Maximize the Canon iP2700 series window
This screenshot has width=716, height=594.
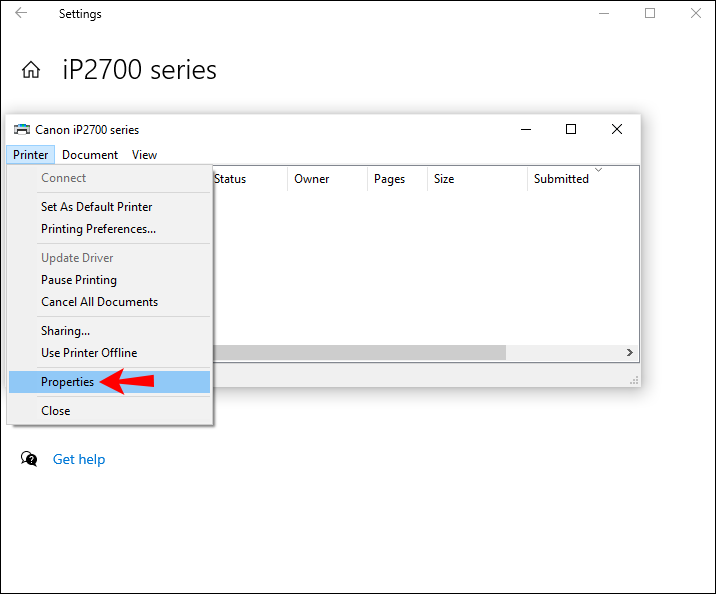[x=571, y=130]
